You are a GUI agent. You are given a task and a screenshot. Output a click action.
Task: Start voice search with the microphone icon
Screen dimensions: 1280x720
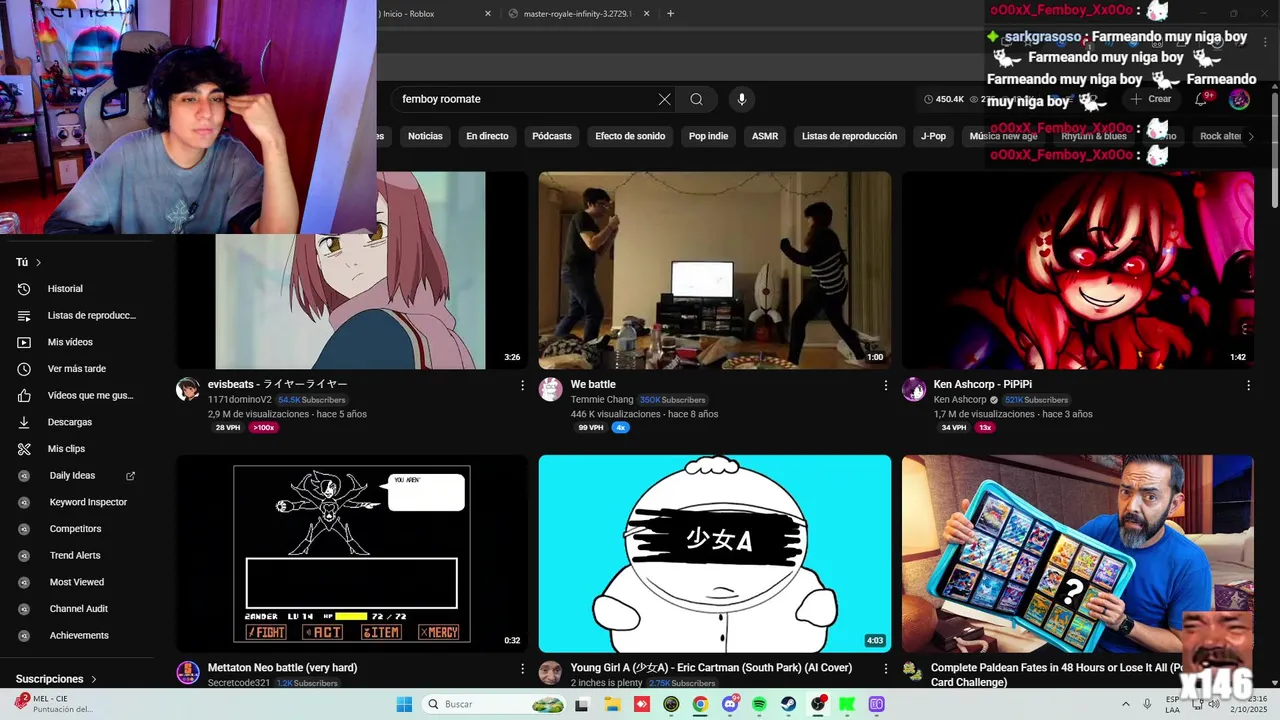pos(741,99)
